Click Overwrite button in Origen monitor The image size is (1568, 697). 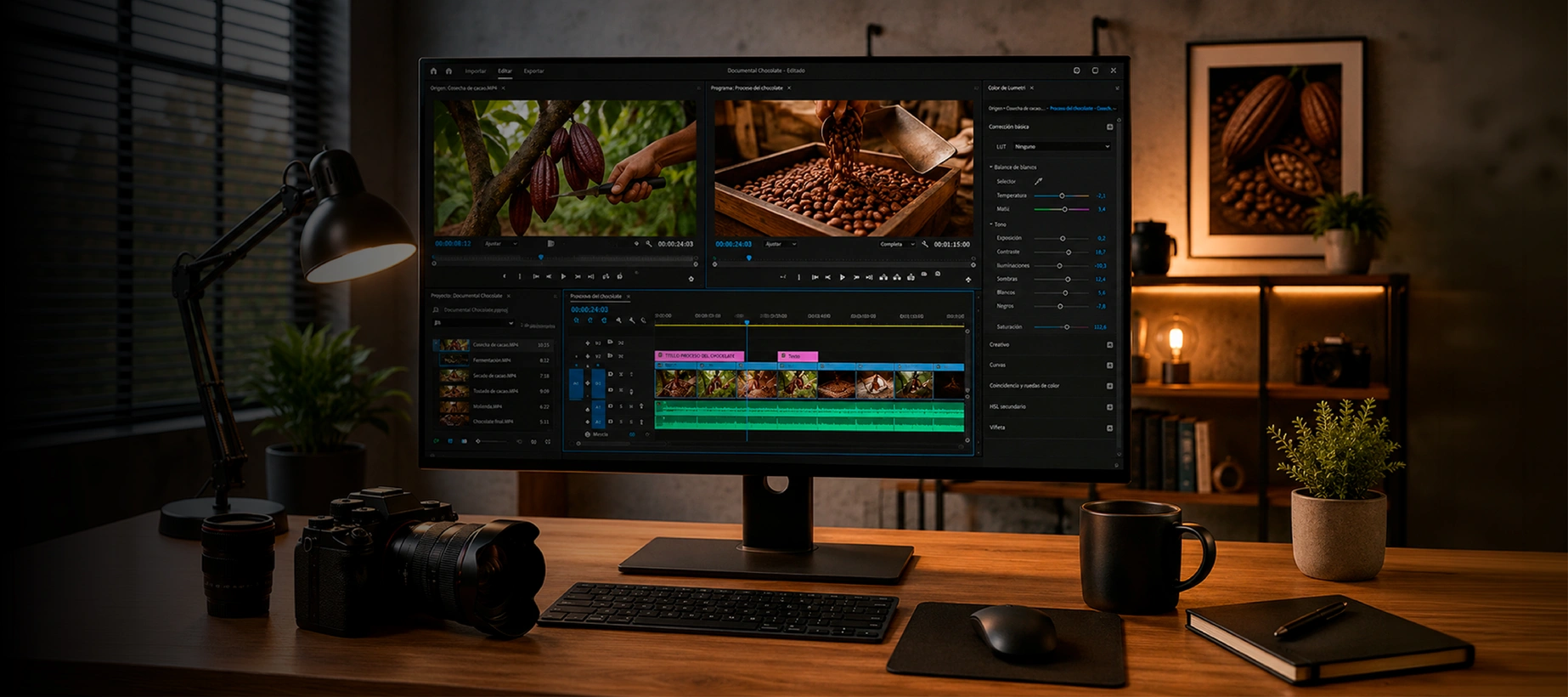(x=619, y=276)
